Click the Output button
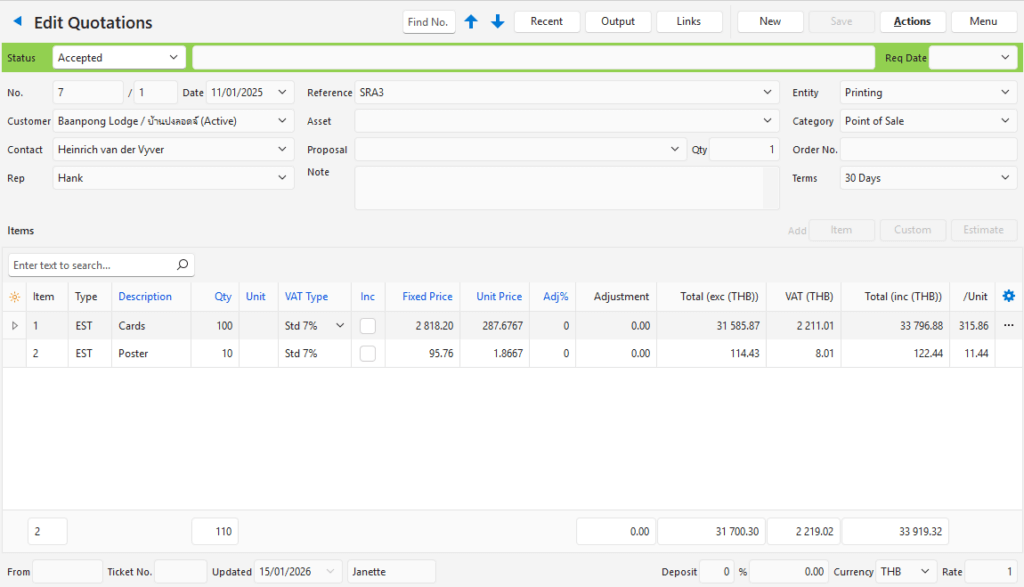 click(618, 22)
